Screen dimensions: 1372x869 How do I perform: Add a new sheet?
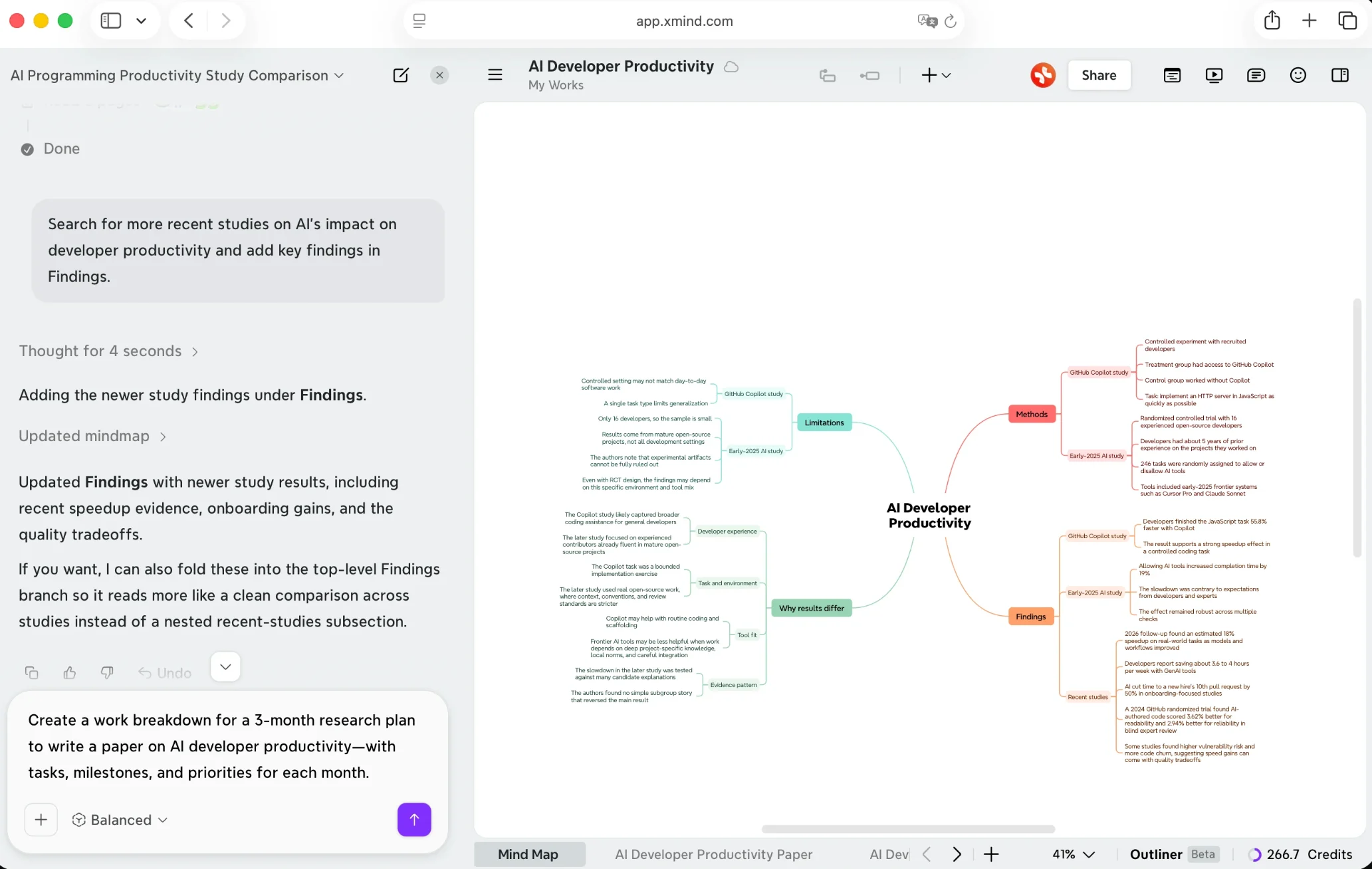pos(991,854)
